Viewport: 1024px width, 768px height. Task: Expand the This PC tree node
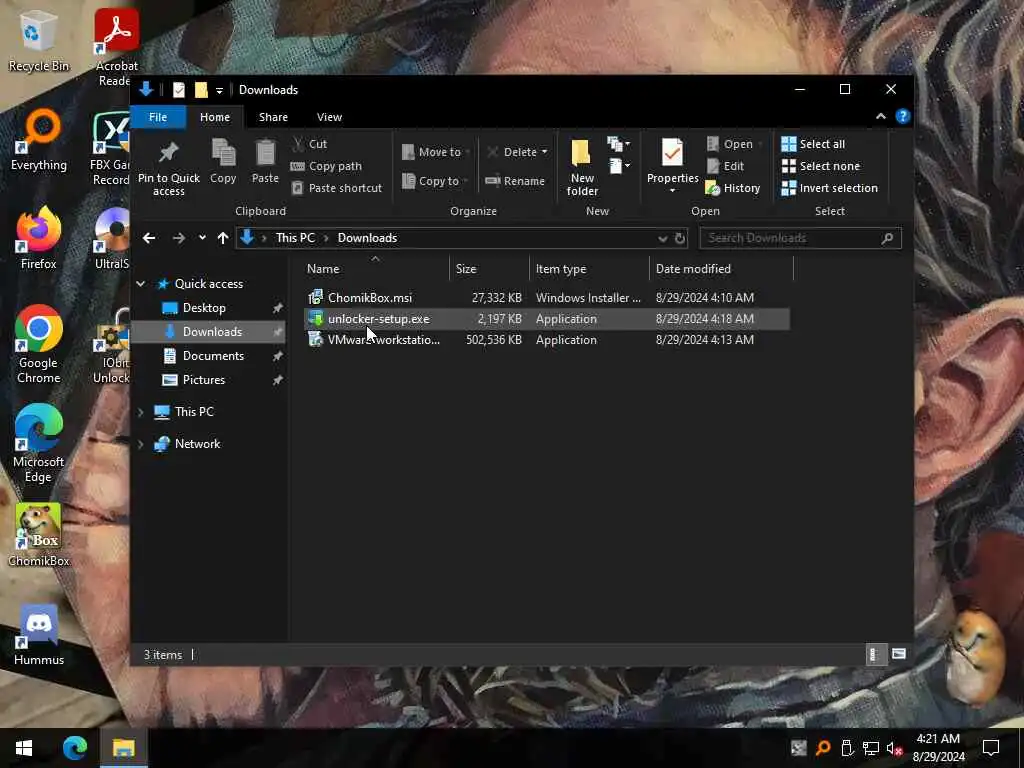coord(140,412)
